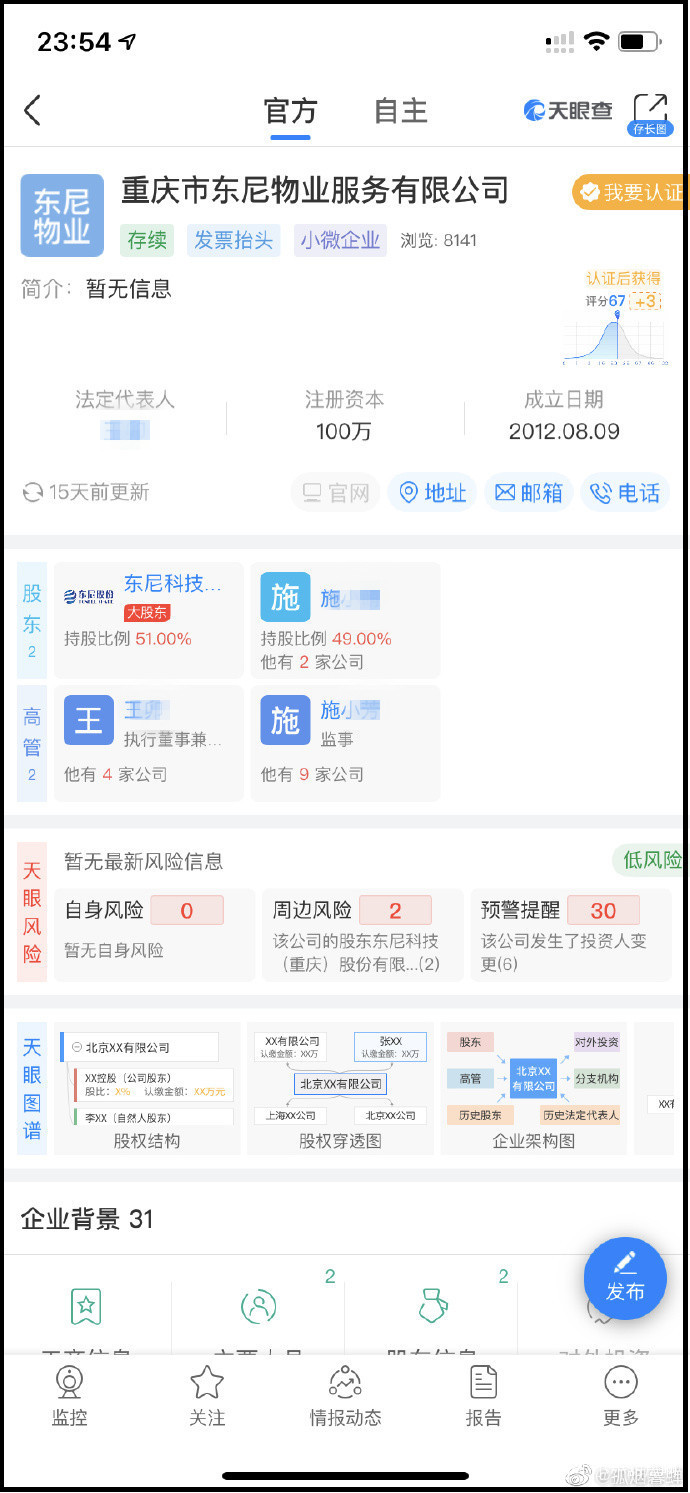
Task: Open 报告 in bottom bar
Action: point(483,1396)
